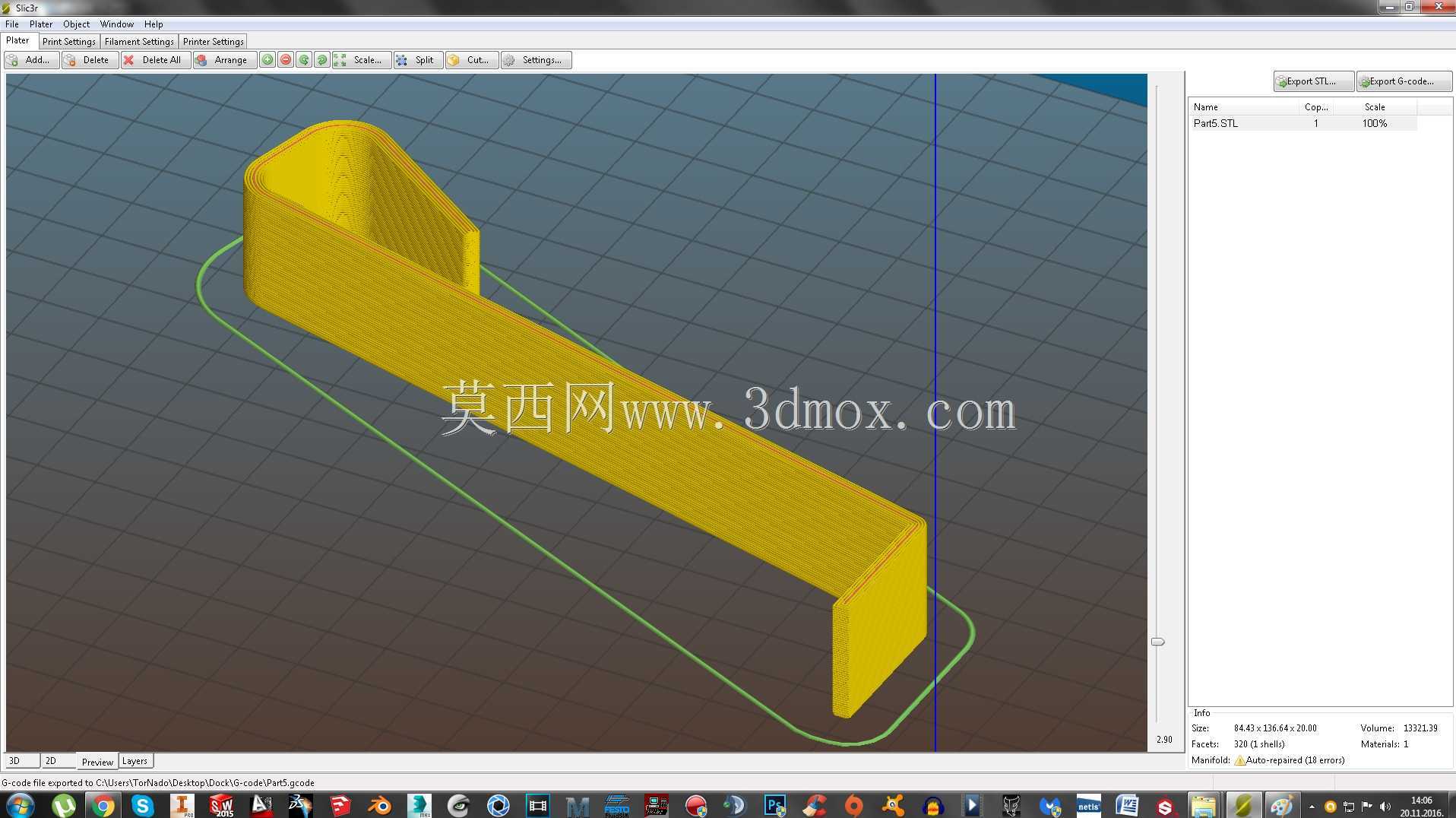Select the Preview view tab
The width and height of the screenshot is (1456, 818).
97,762
